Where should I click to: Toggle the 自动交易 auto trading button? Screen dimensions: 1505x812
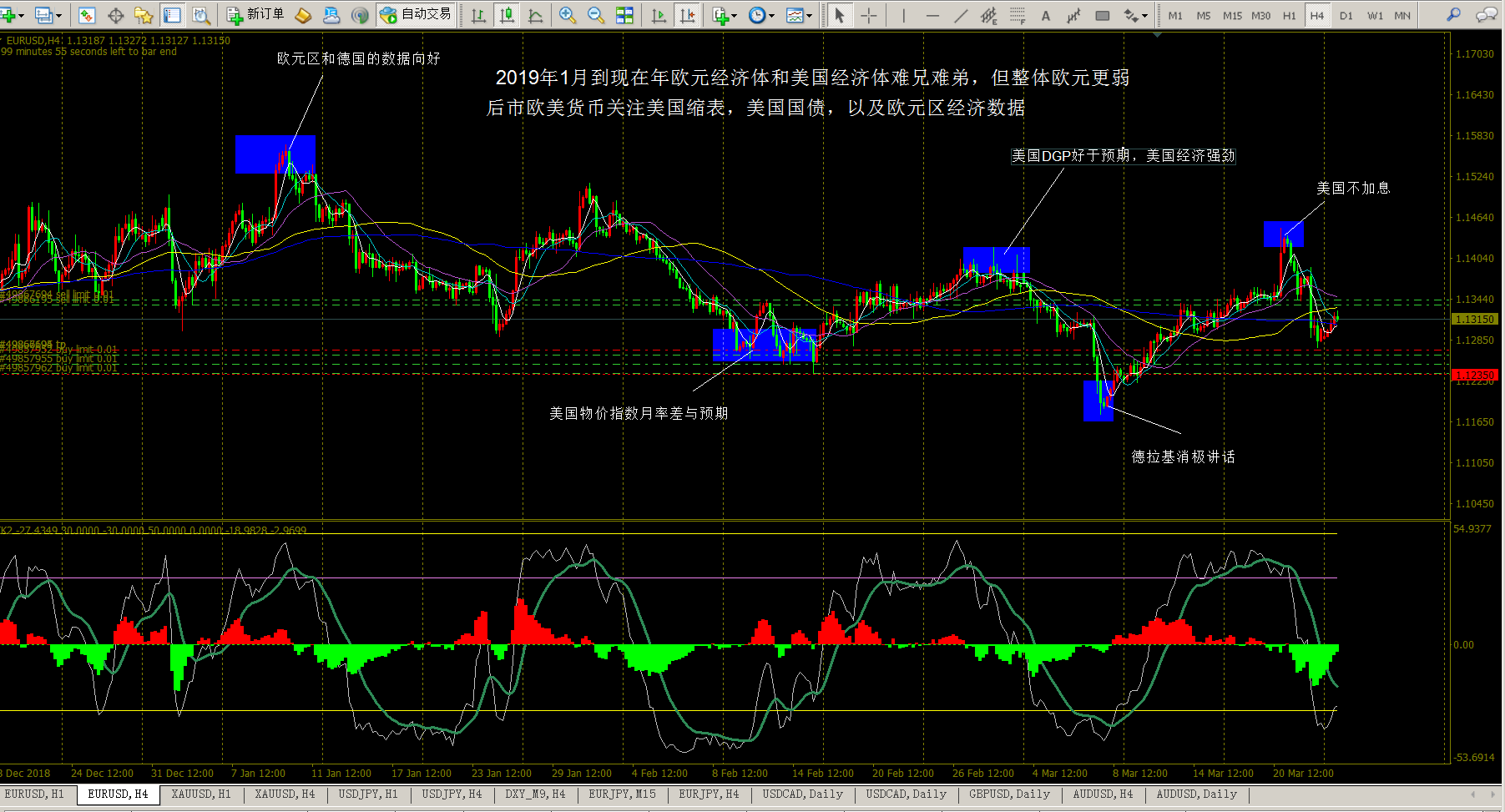tap(415, 15)
